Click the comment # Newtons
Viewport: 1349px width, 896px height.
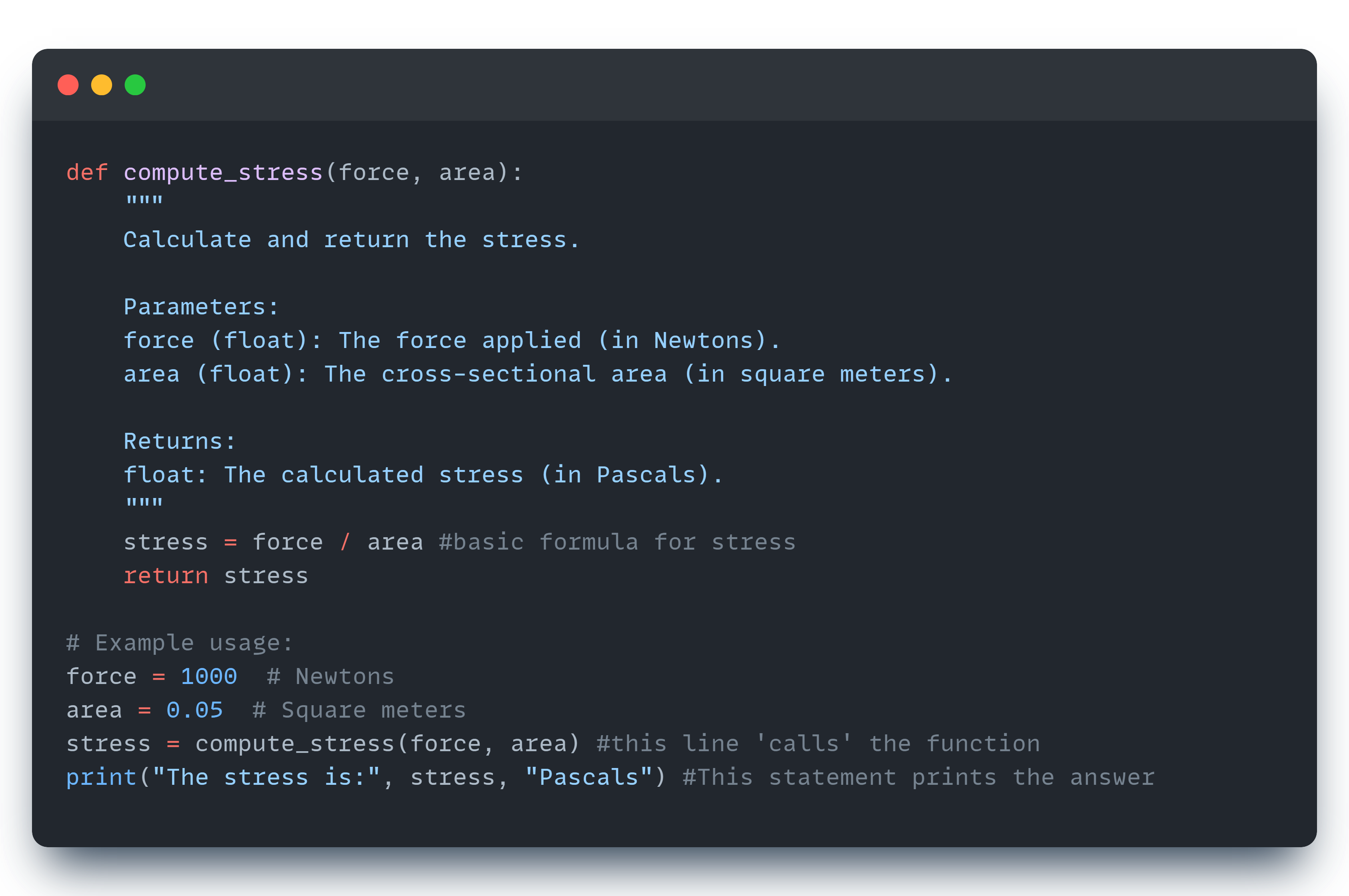point(330,676)
